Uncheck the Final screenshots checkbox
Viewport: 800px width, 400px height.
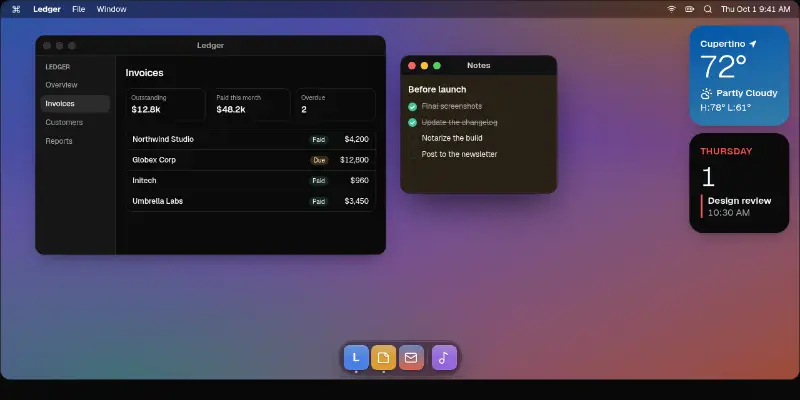pyautogui.click(x=413, y=107)
